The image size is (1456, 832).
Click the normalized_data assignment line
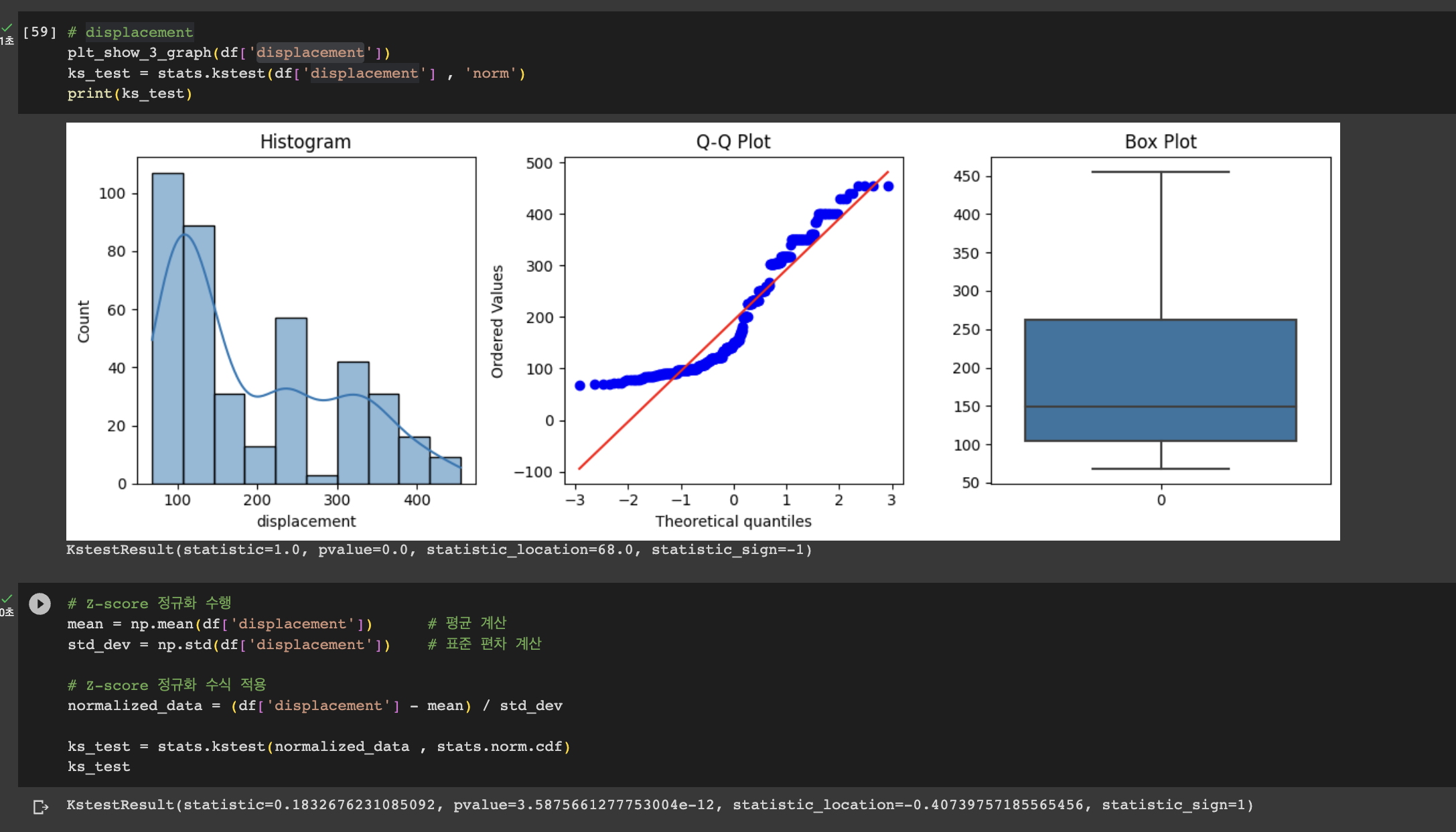315,705
